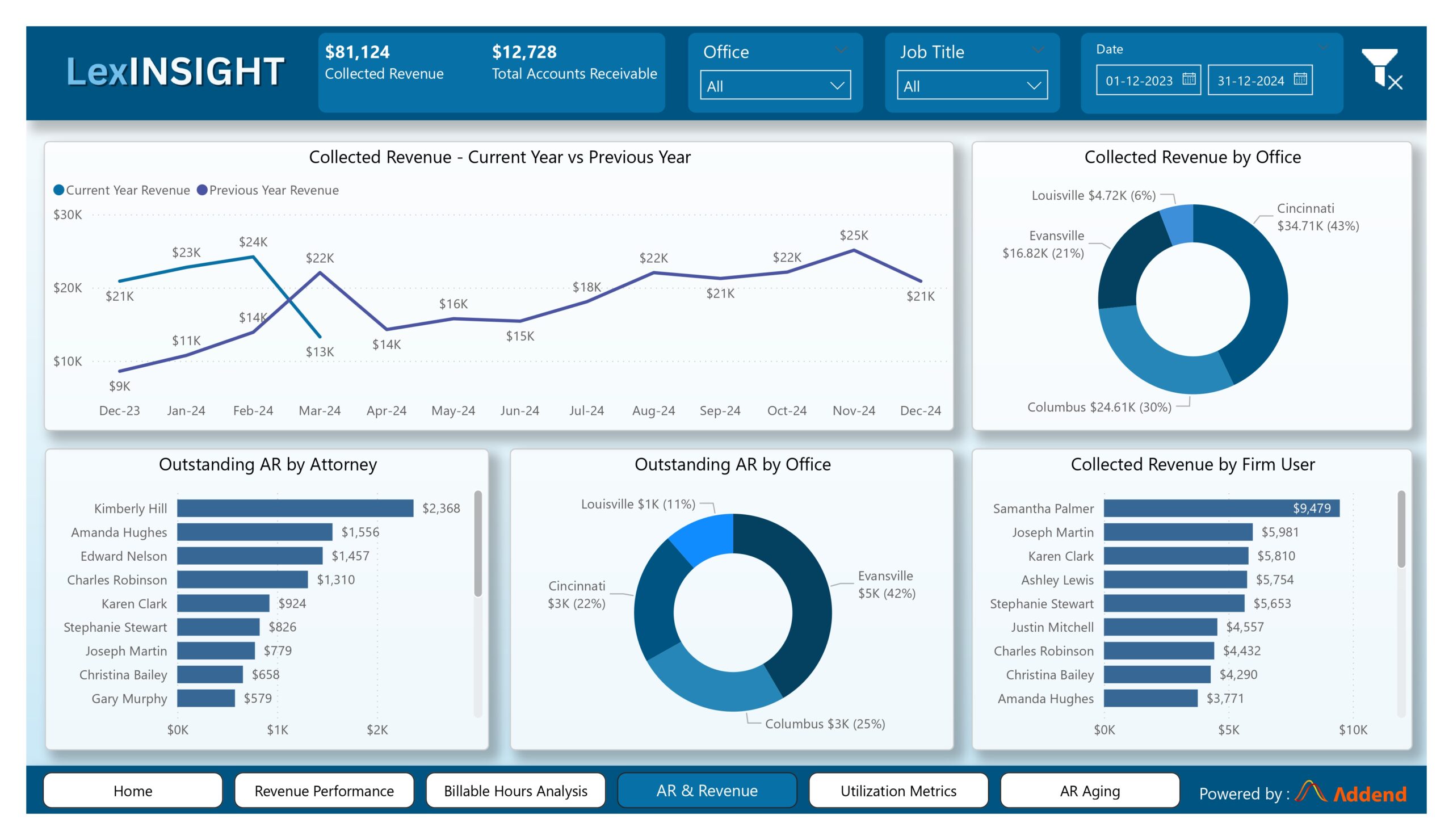Select Joseph Martin's $779 AR bar
The width and height of the screenshot is (1453, 840).
[216, 650]
